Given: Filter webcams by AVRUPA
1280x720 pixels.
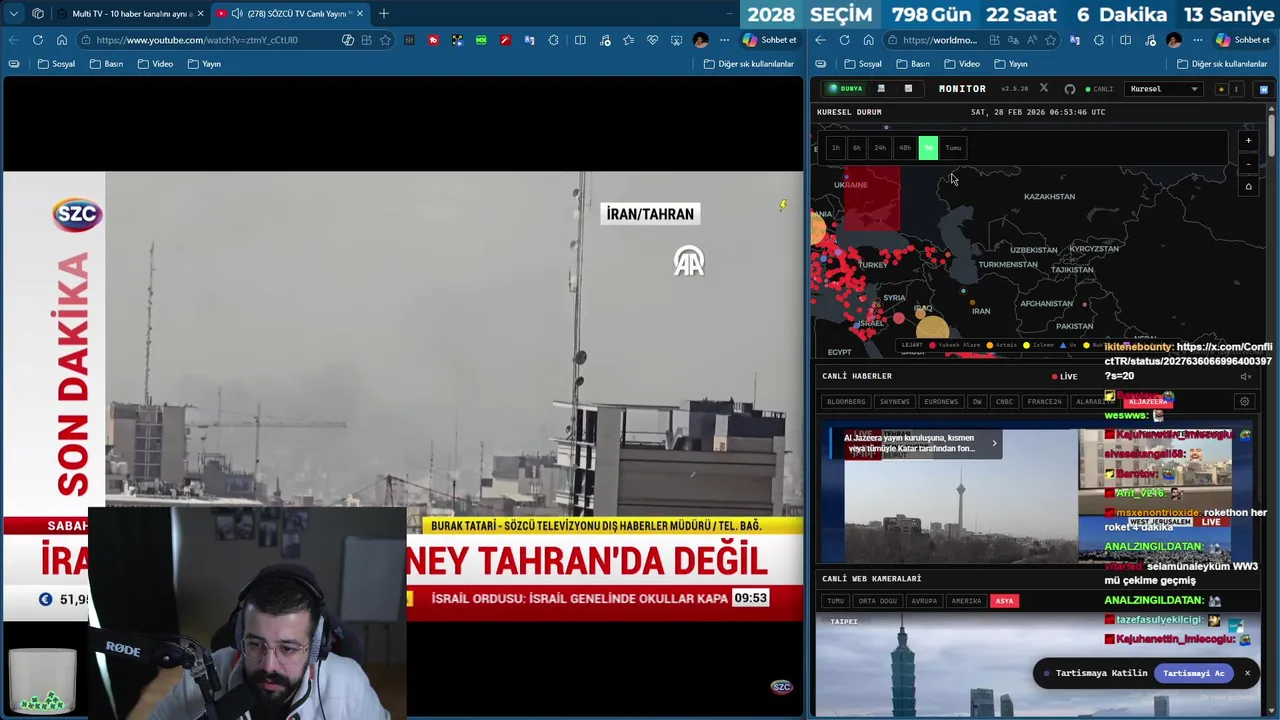Looking at the screenshot, I should pyautogui.click(x=925, y=601).
